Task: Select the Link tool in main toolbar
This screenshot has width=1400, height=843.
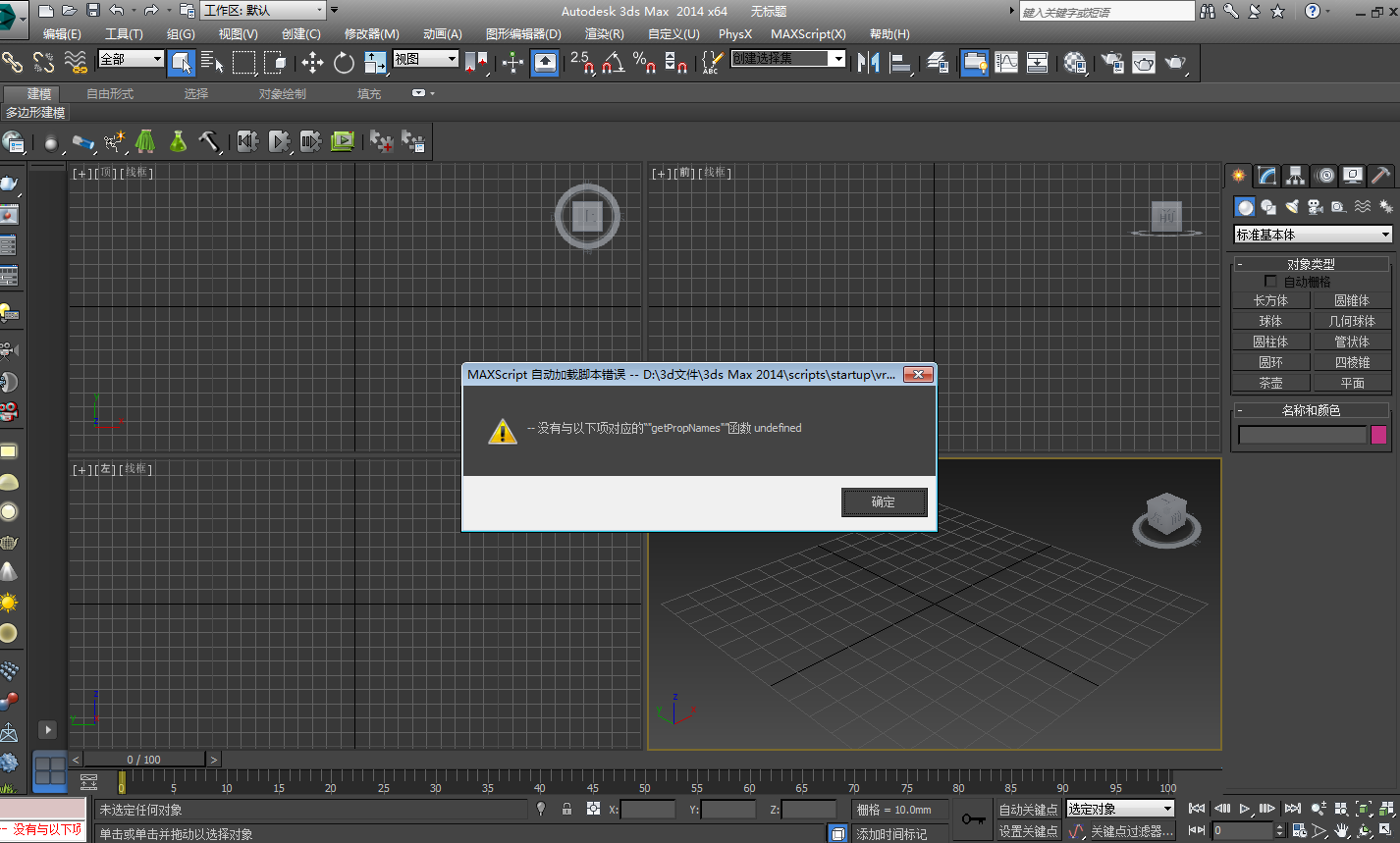Action: coord(12,63)
